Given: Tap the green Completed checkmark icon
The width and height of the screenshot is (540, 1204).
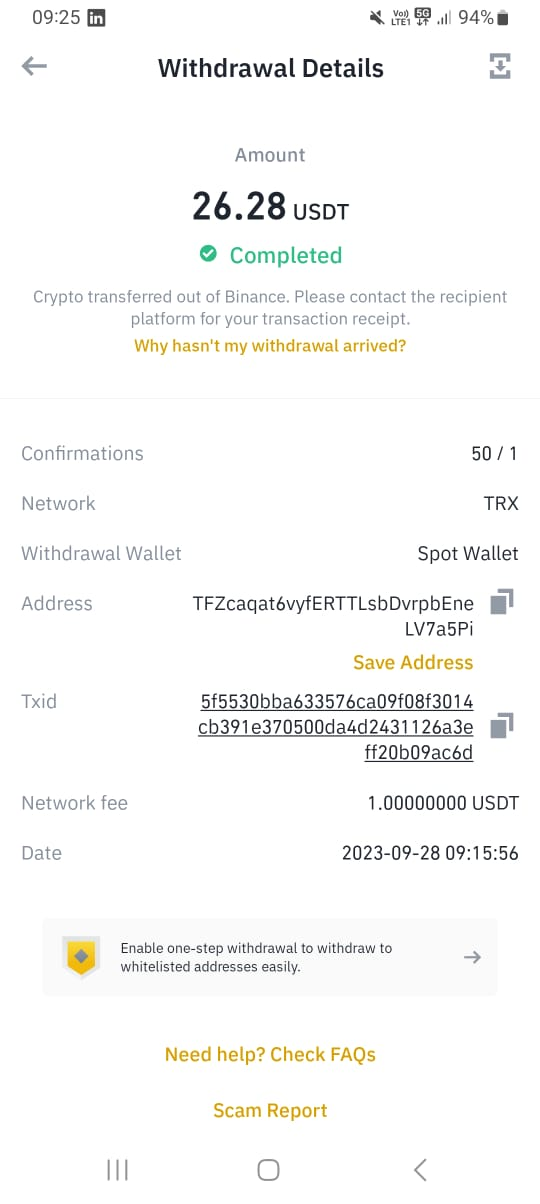Looking at the screenshot, I should click(x=208, y=255).
